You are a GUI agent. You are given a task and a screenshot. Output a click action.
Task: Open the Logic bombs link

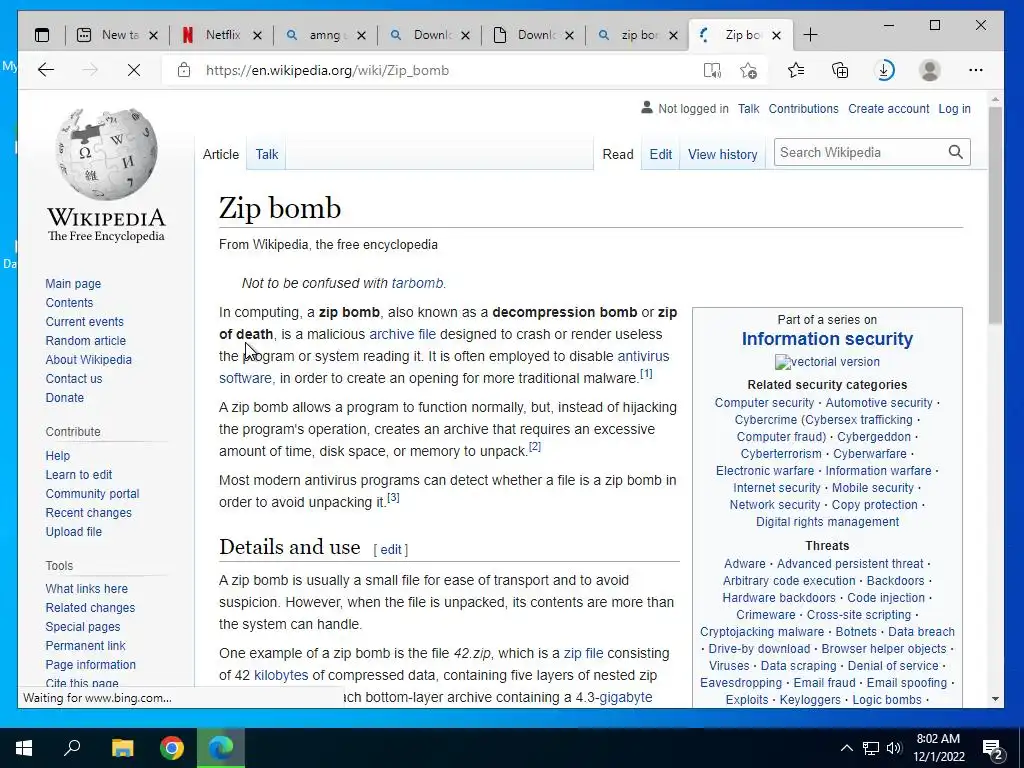click(887, 699)
